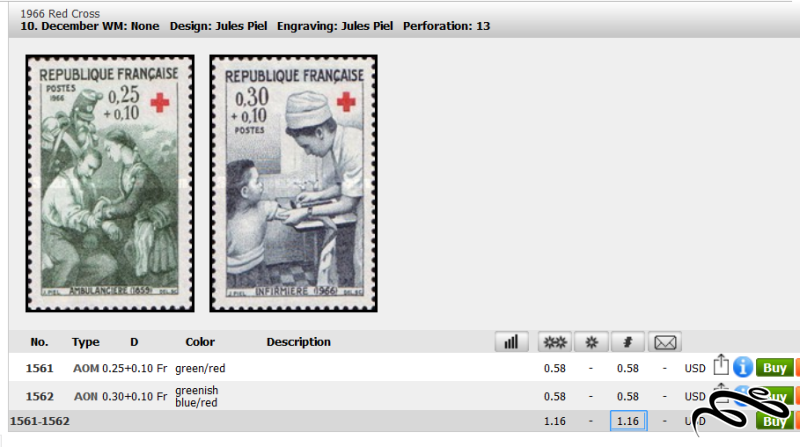Click the share icon in row 1561
Image resolution: width=800 pixels, height=447 pixels.
click(721, 365)
